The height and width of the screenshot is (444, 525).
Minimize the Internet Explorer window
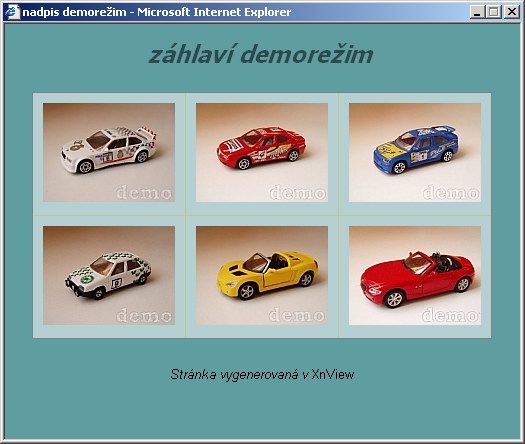pyautogui.click(x=477, y=12)
